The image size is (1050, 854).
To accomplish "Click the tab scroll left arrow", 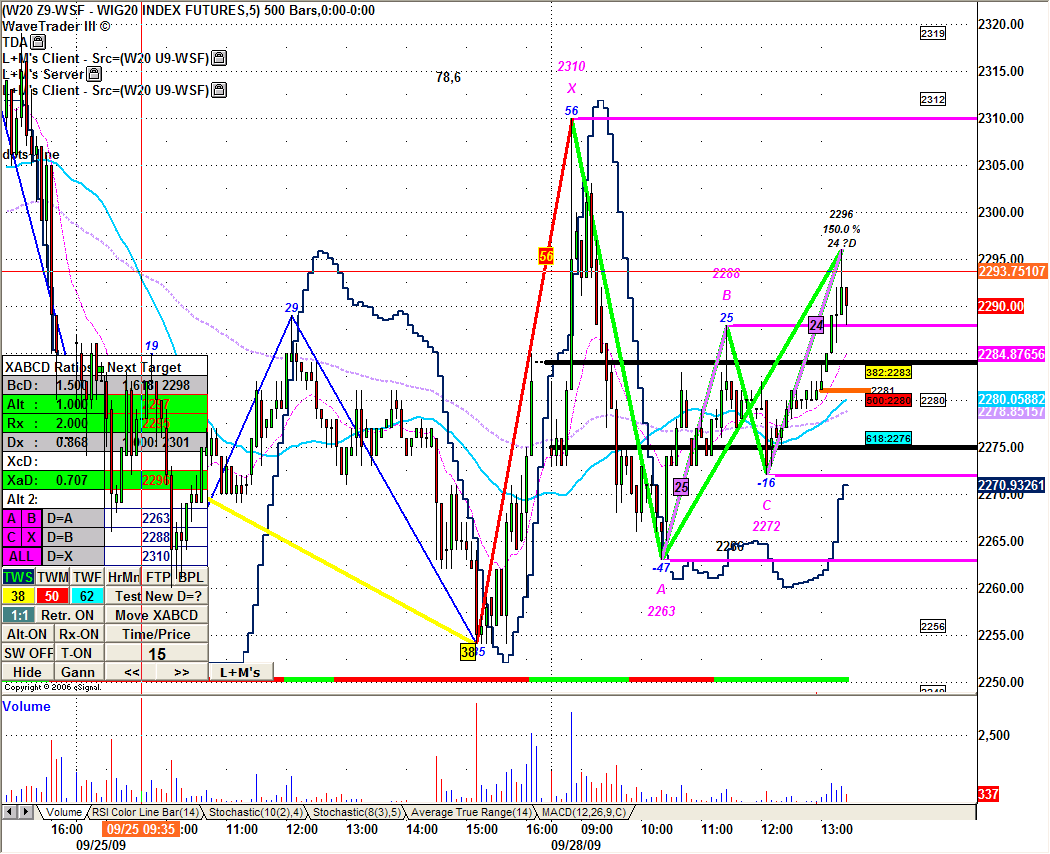I will [x=9, y=812].
